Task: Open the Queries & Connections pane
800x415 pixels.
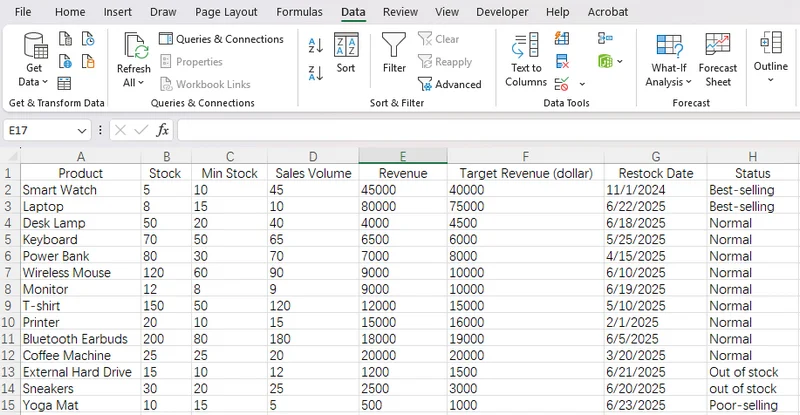Action: (x=221, y=39)
